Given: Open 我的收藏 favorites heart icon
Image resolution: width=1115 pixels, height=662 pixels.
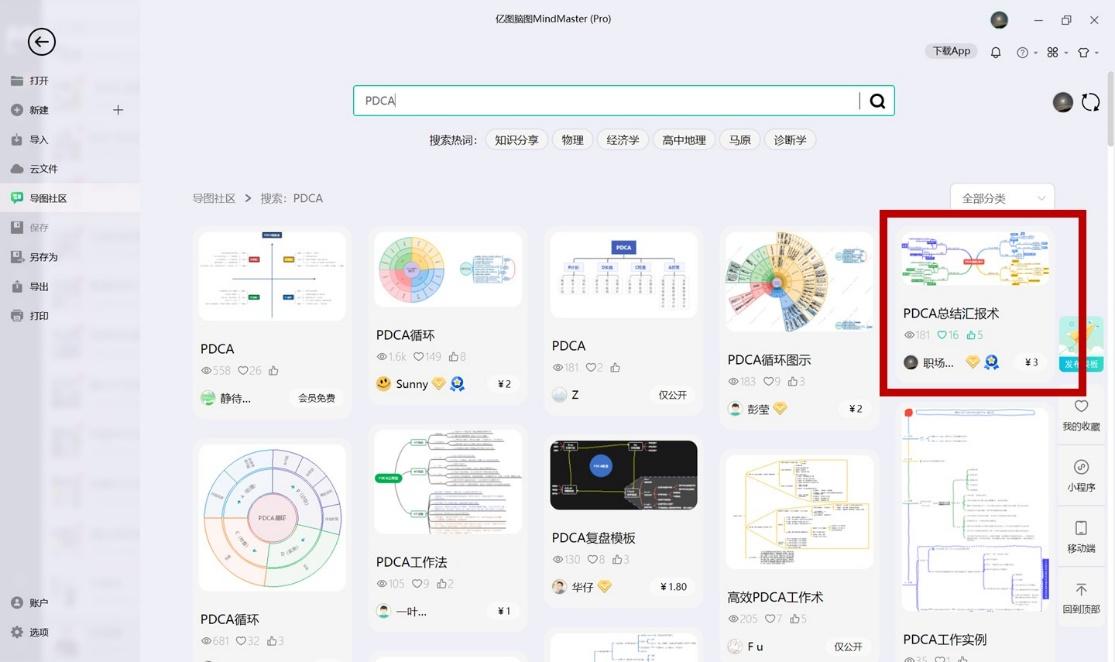Looking at the screenshot, I should tap(1081, 406).
